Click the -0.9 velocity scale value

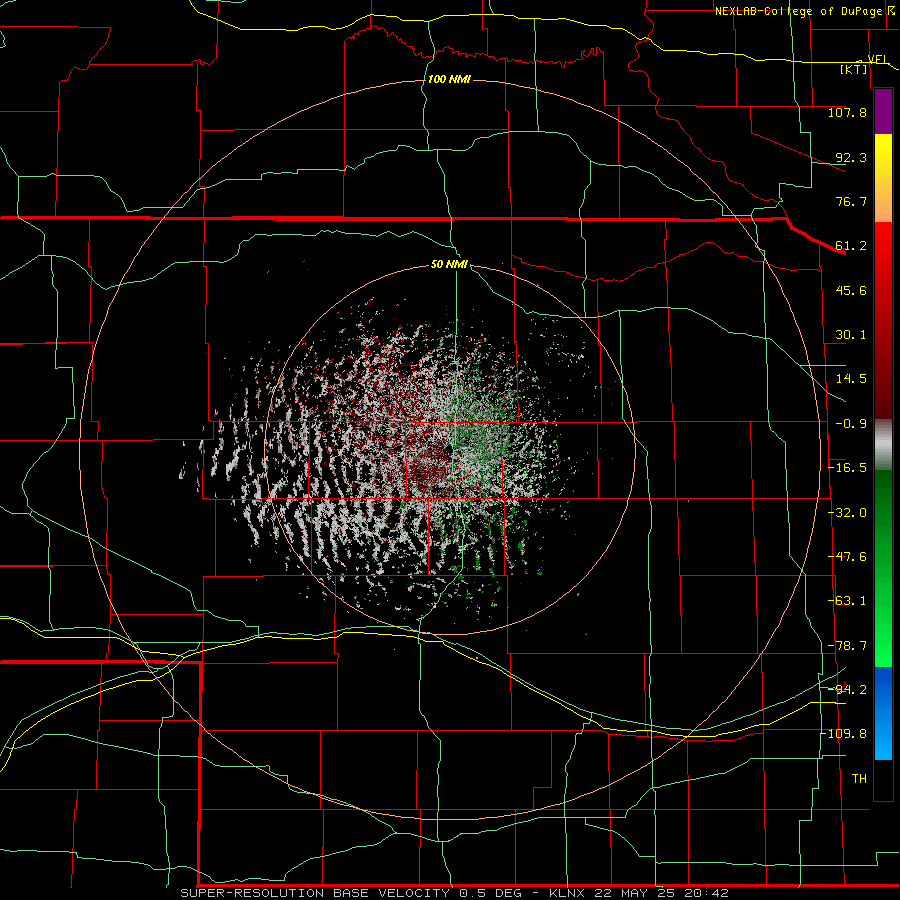[x=851, y=424]
